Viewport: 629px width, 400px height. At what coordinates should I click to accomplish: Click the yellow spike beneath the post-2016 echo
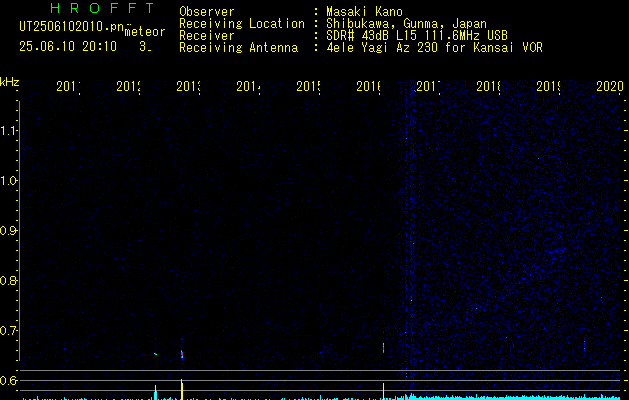(383, 391)
